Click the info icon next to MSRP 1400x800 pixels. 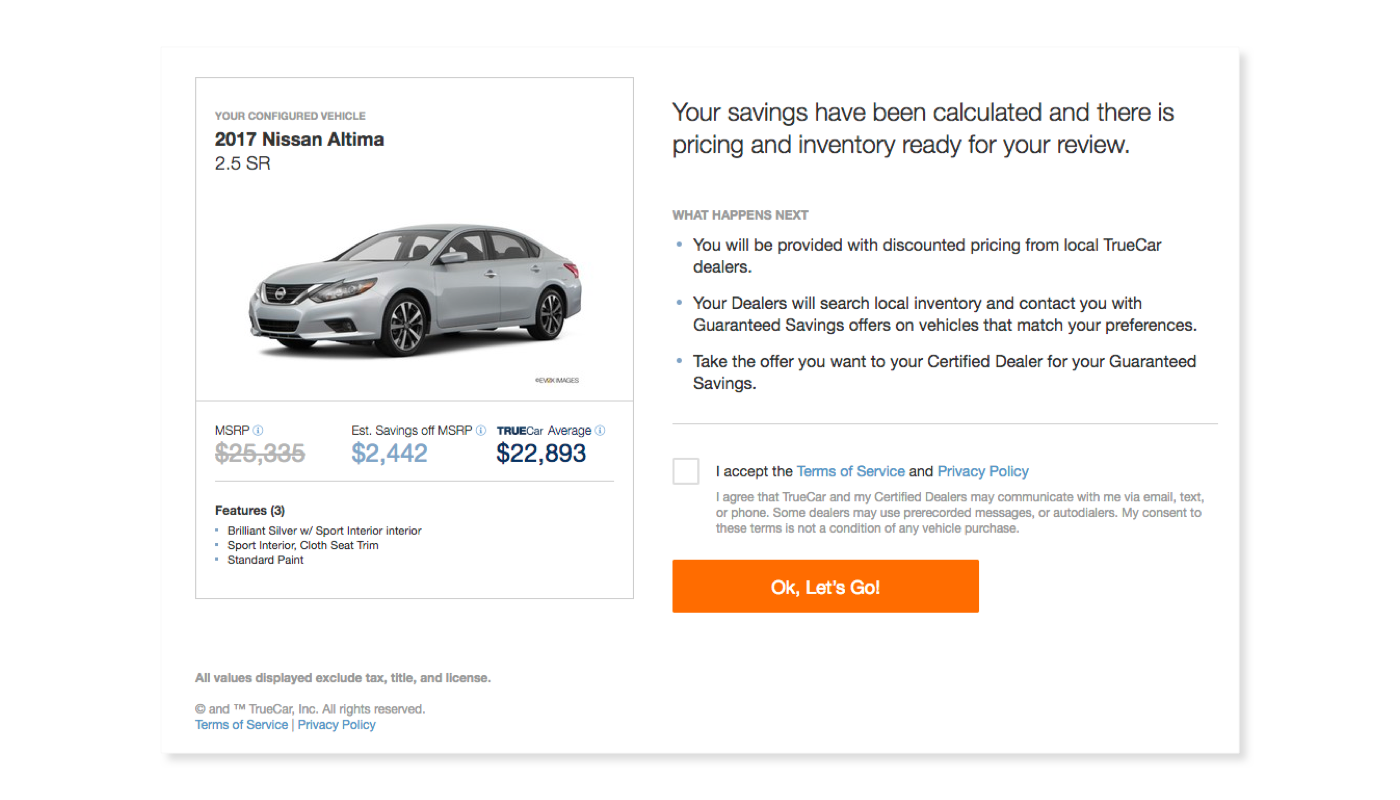tap(258, 431)
